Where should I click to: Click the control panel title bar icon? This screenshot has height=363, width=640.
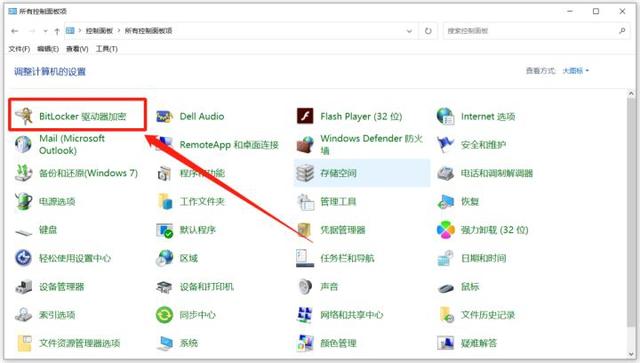pos(13,11)
